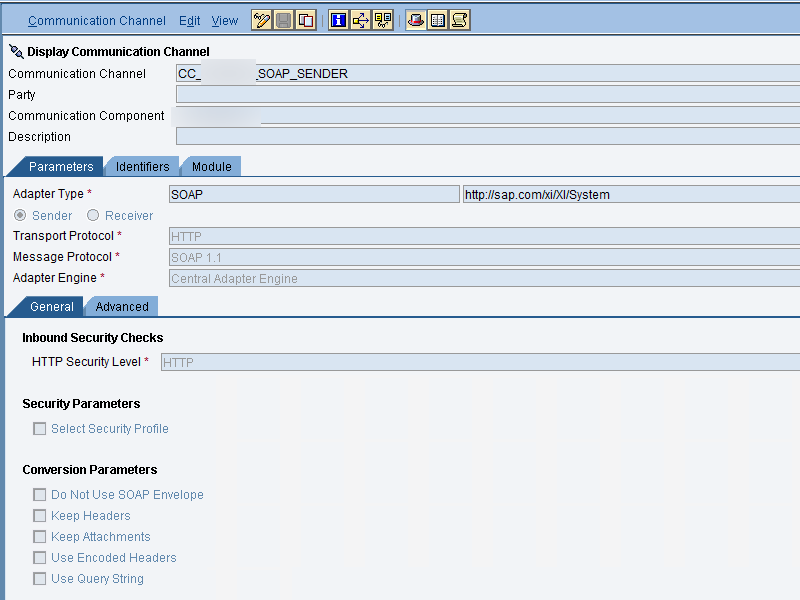Click the Security Parameters heading
This screenshot has width=800, height=600.
pyautogui.click(x=81, y=404)
